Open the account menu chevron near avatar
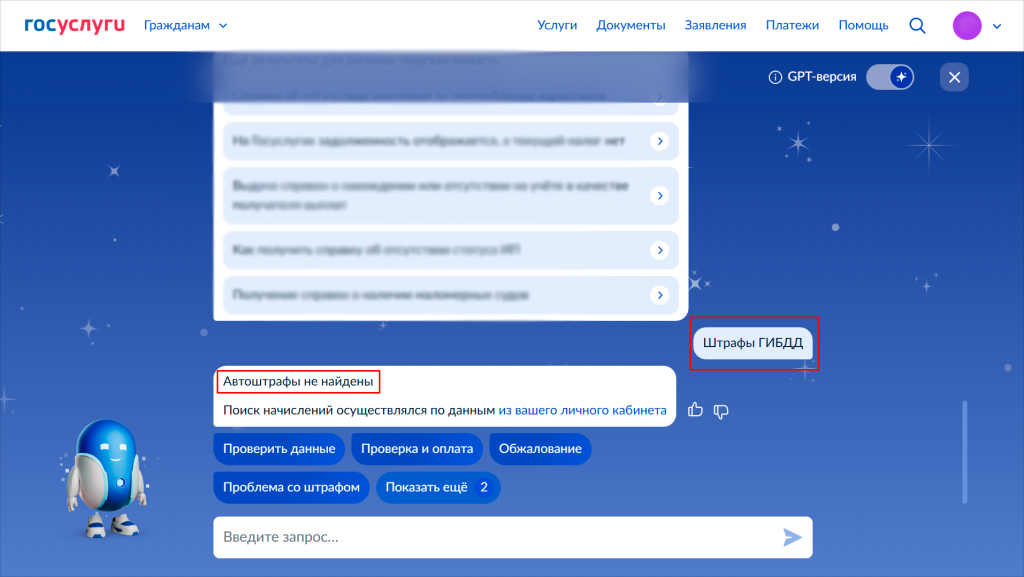Viewport: 1024px width, 577px height. (997, 27)
